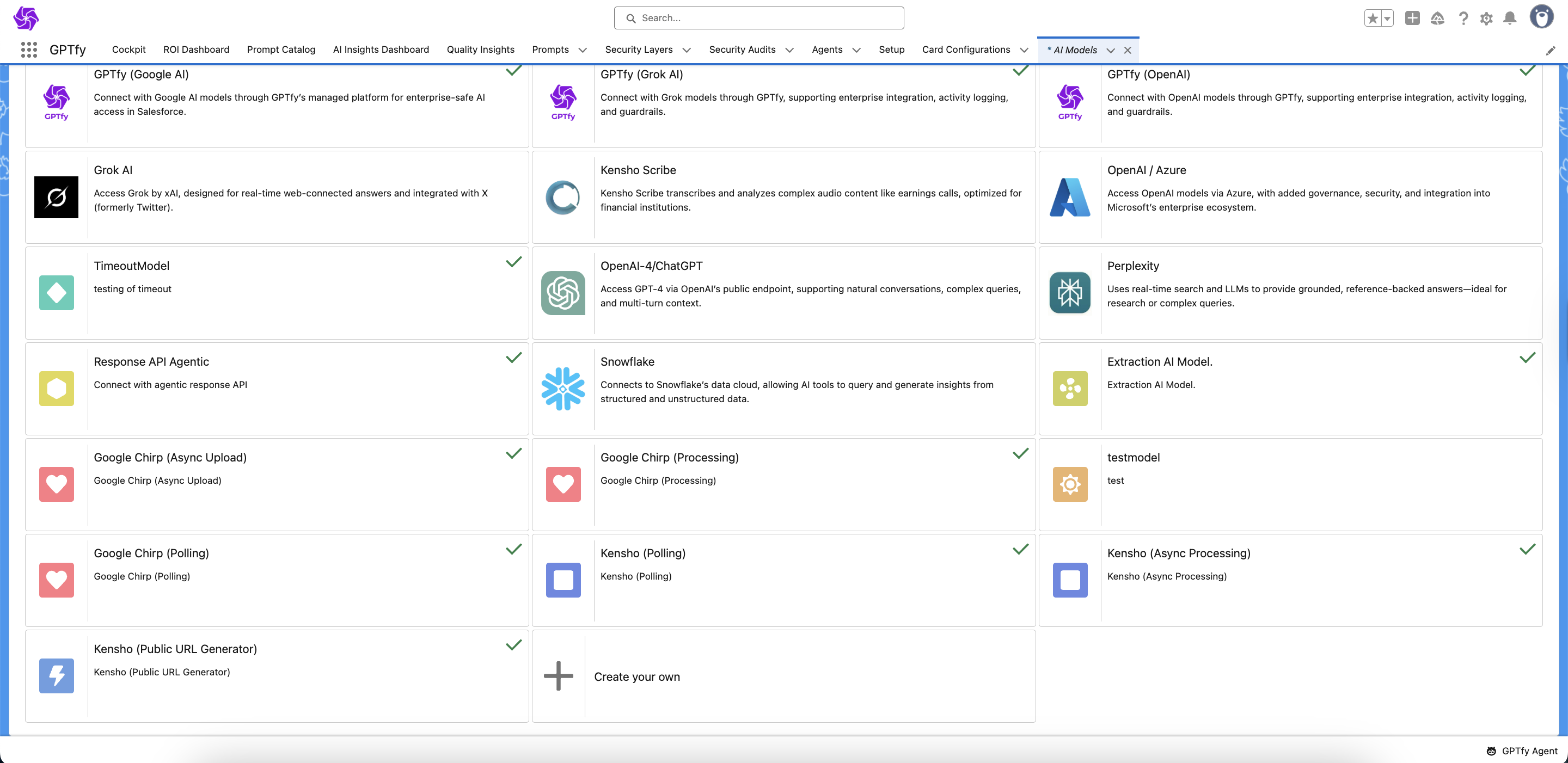Expand the Prompts menu chevron
This screenshot has width=1568, height=763.
click(x=583, y=50)
